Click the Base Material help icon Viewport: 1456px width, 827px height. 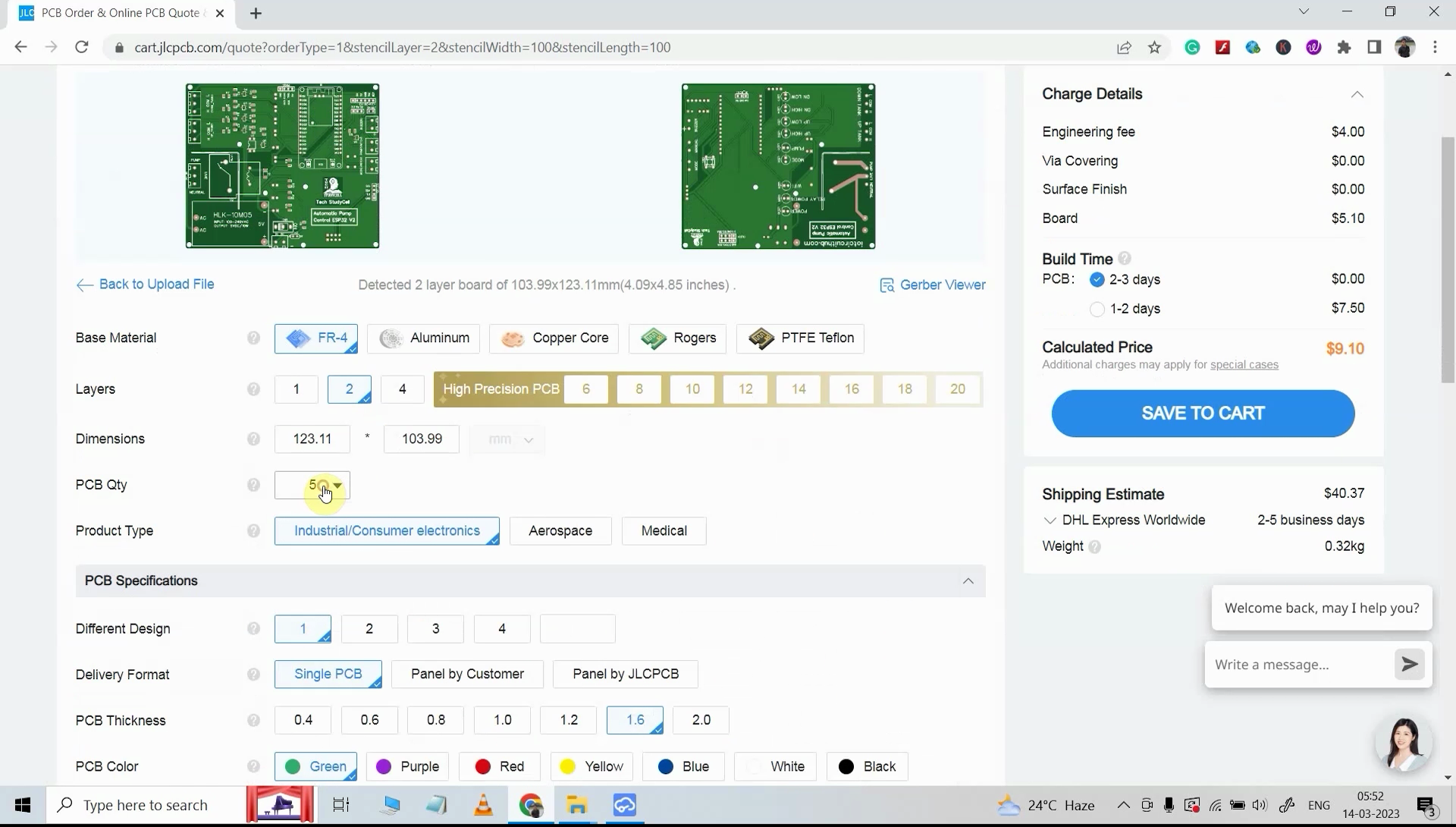(253, 338)
